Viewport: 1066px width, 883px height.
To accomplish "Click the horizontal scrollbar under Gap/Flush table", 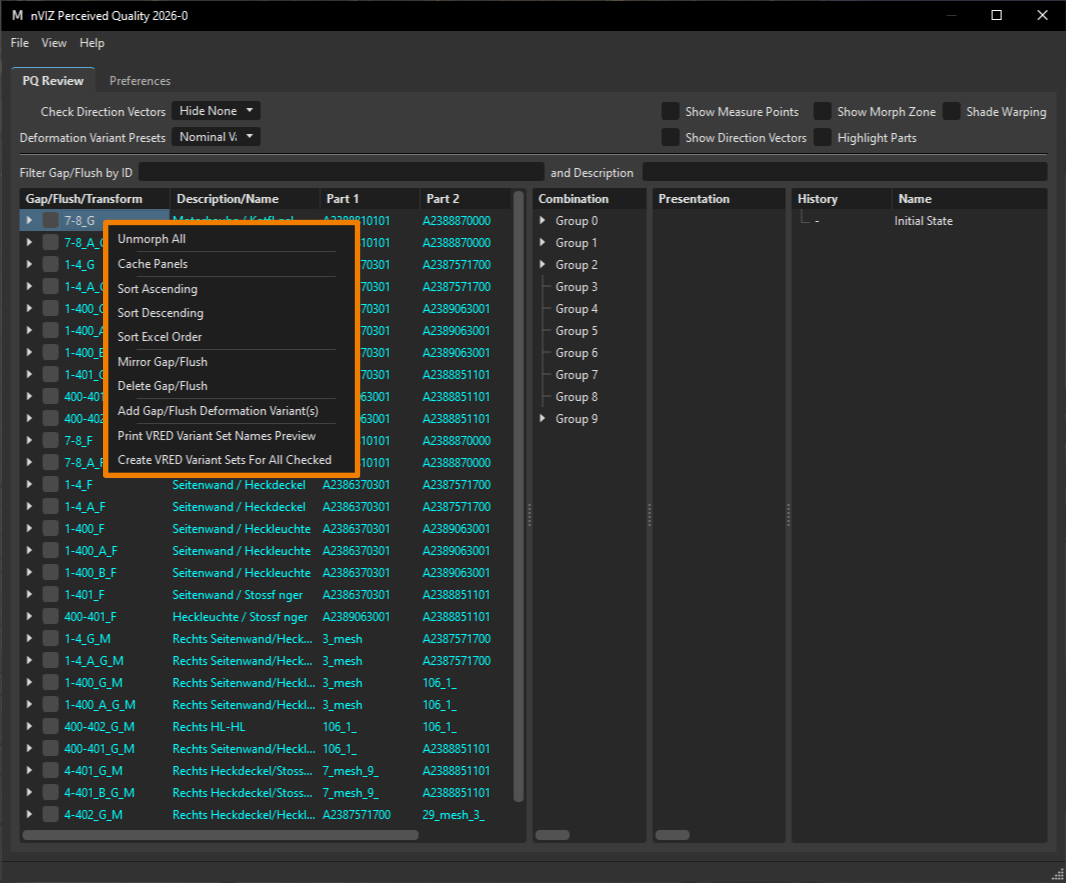I will [x=220, y=835].
